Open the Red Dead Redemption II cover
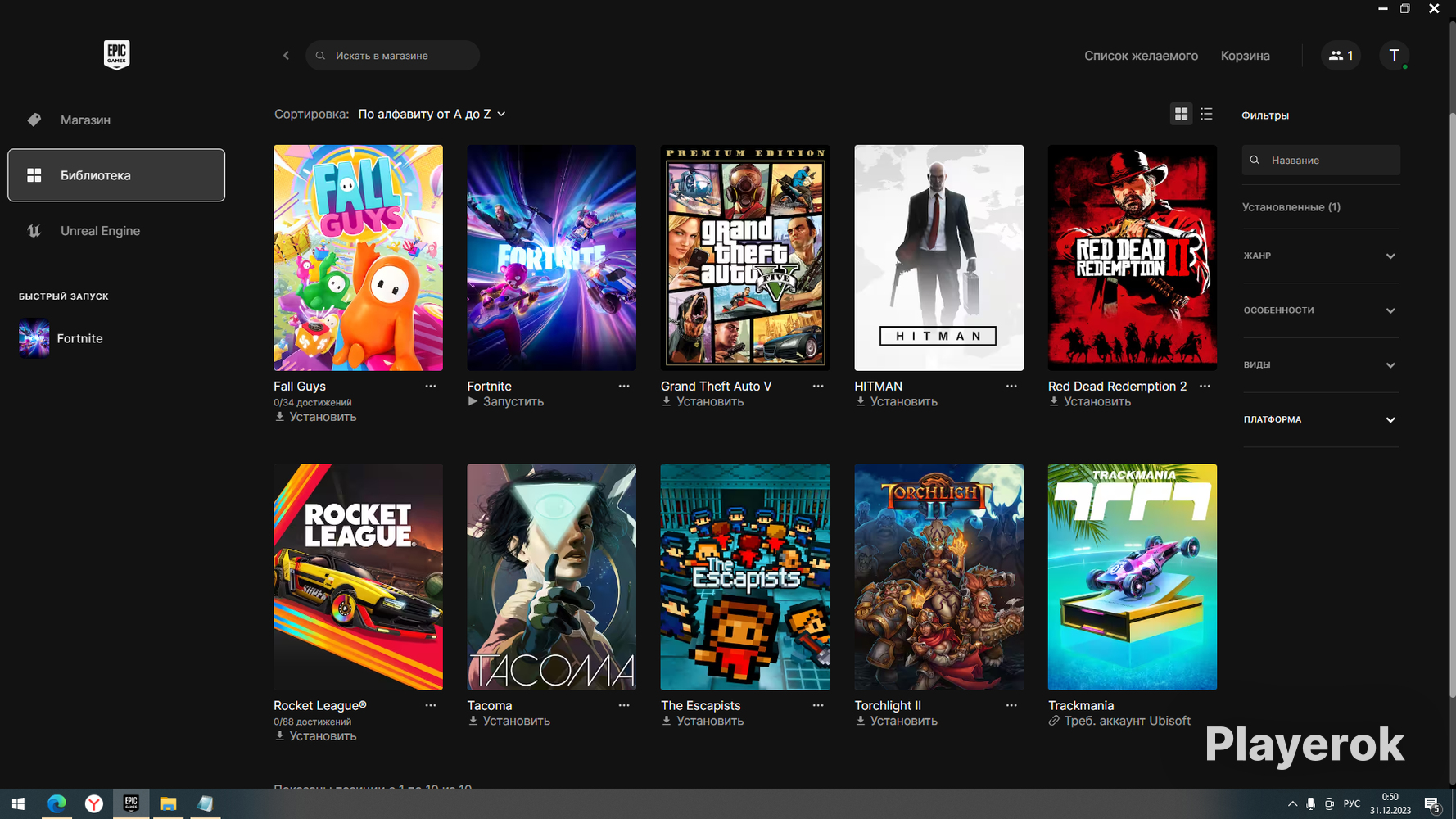The width and height of the screenshot is (1456, 819). point(1133,258)
